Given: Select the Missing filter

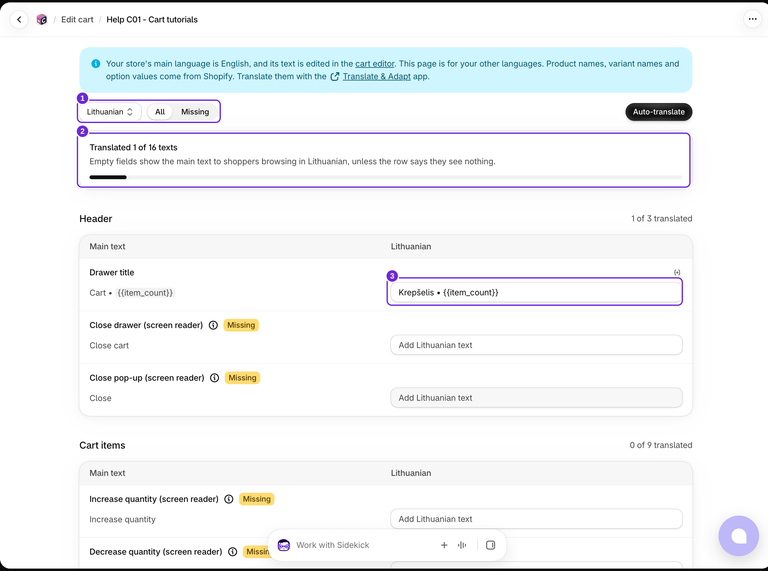Looking at the screenshot, I should click(195, 112).
